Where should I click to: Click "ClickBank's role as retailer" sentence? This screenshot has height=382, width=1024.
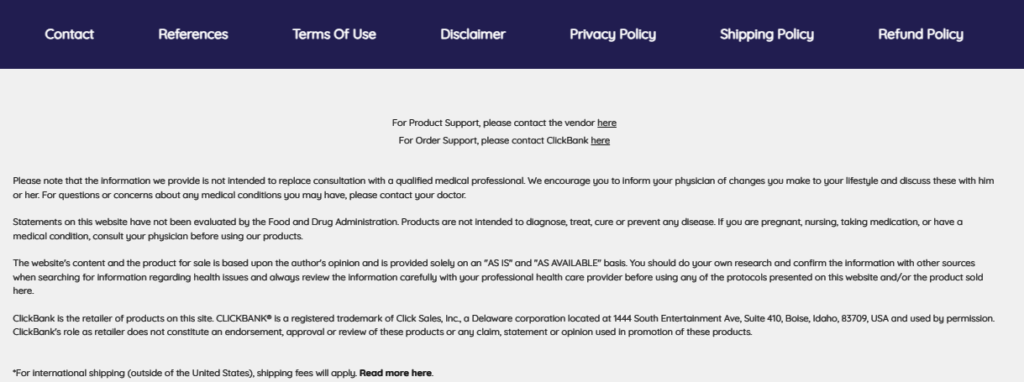[x=382, y=332]
